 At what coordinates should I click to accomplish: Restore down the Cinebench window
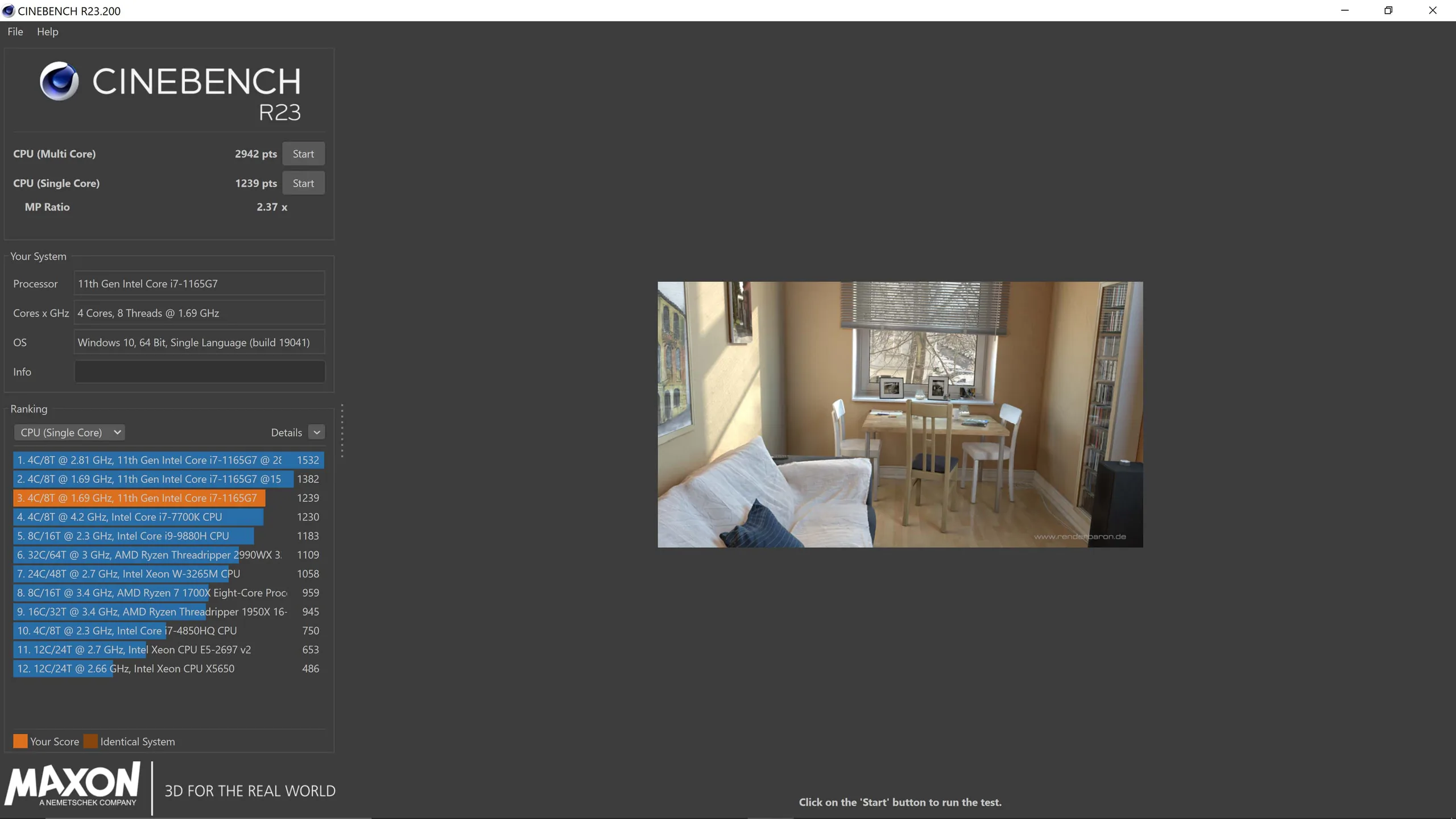pyautogui.click(x=1388, y=10)
